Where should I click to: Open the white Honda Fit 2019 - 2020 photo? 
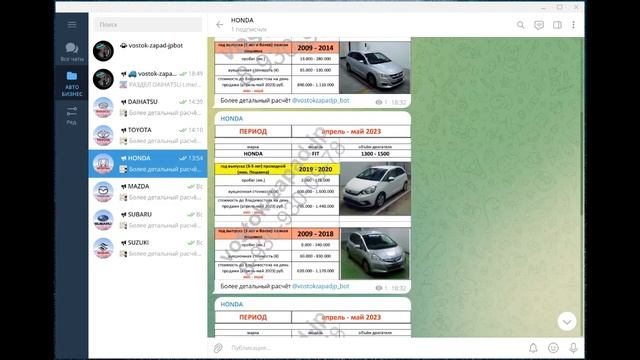(375, 189)
